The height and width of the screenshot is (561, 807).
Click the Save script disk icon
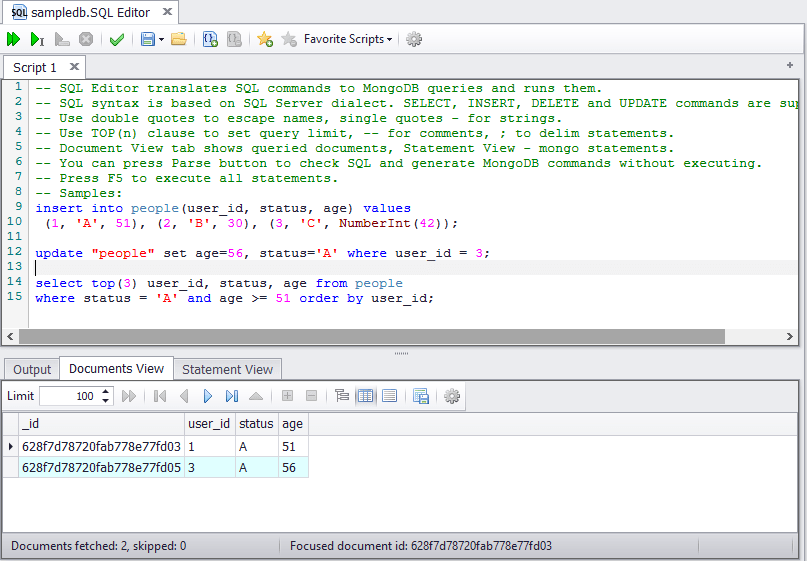tap(147, 39)
